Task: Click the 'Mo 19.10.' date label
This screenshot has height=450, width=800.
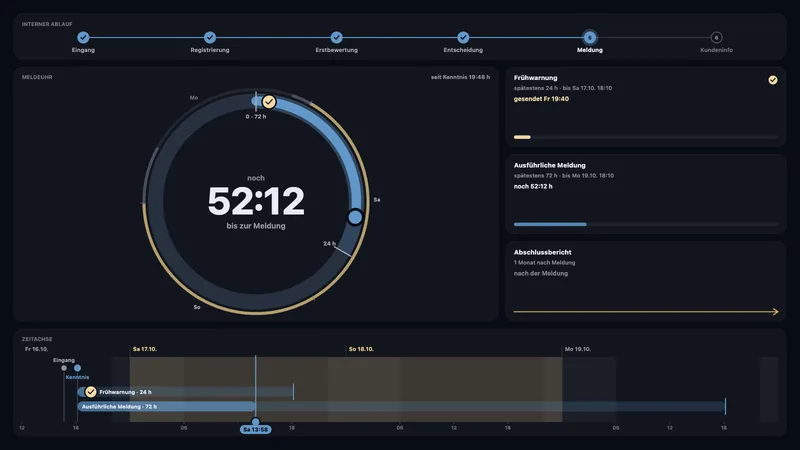Action: coord(578,349)
